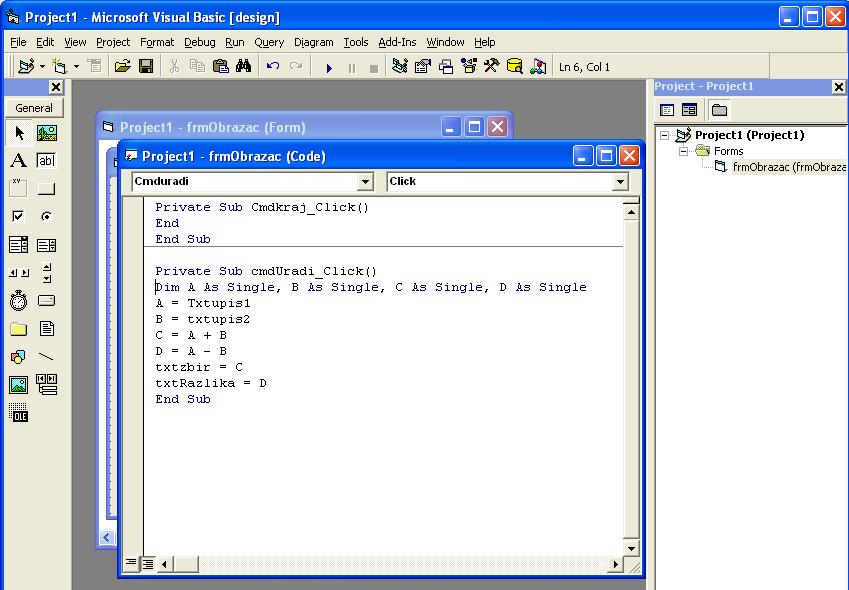Open the Add-Ins menu

pyautogui.click(x=397, y=42)
